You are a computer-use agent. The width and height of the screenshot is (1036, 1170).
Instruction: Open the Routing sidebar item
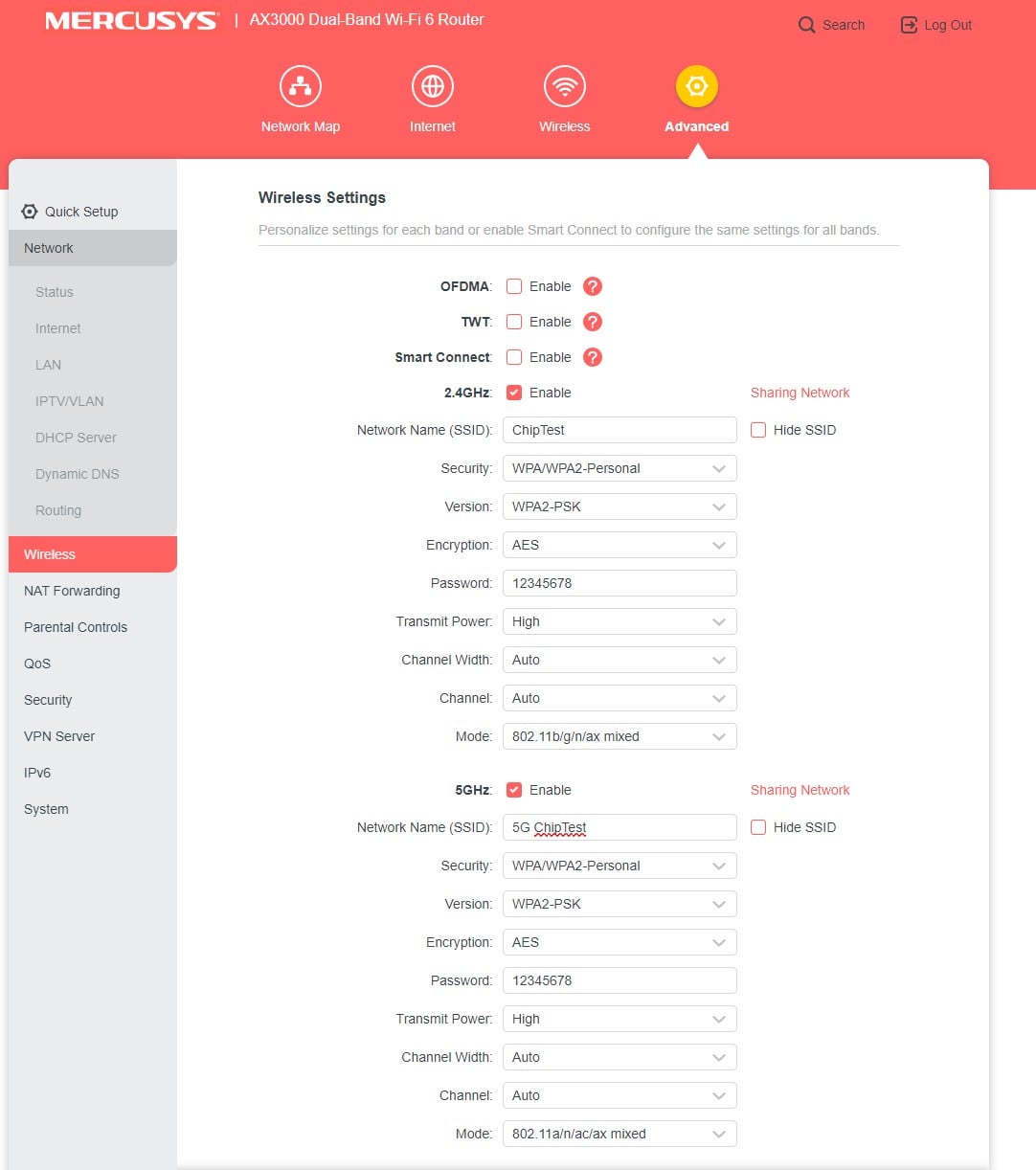(58, 510)
